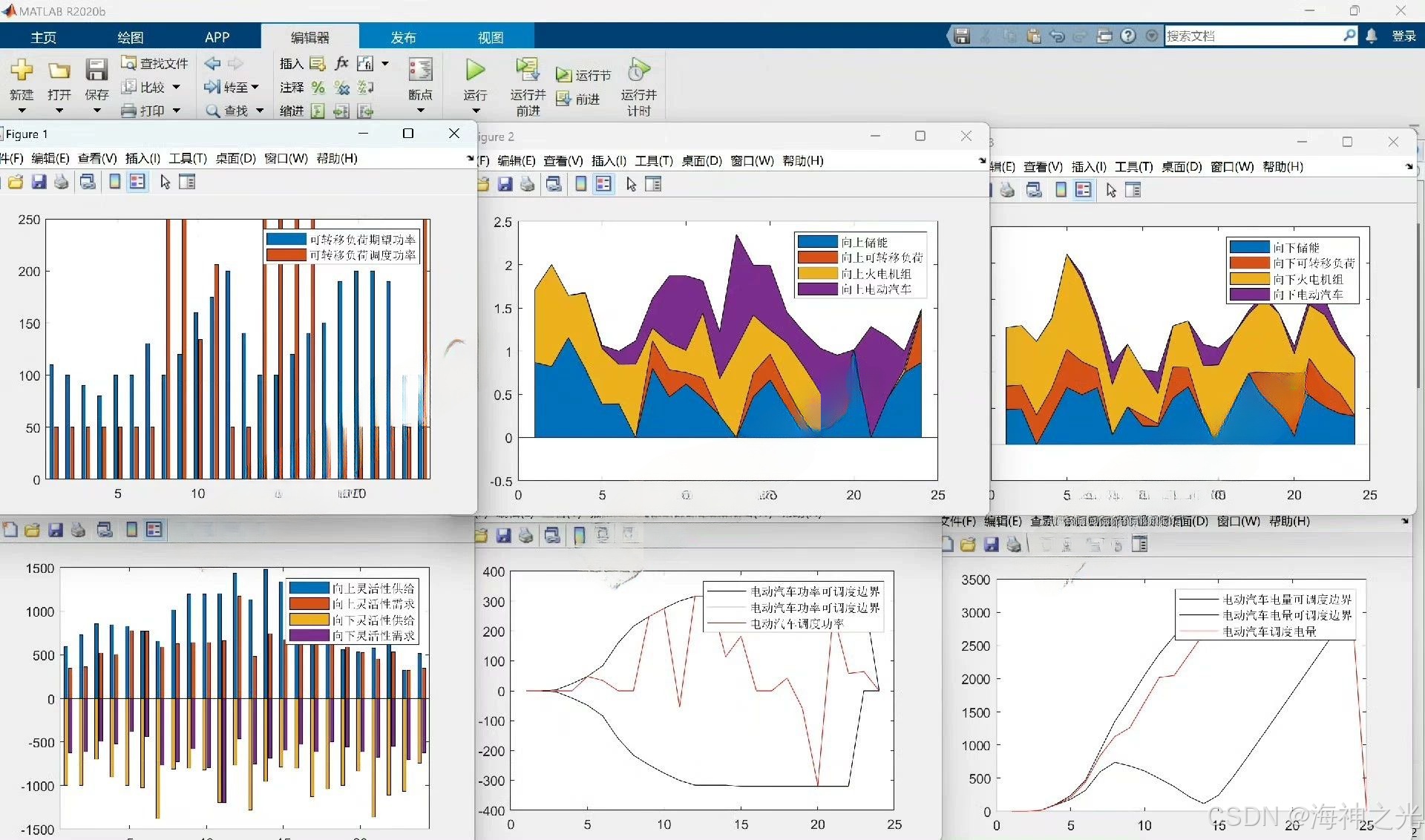1425x840 pixels.
Task: Expand the 打印 (Print) dropdown arrow
Action: coord(177,111)
